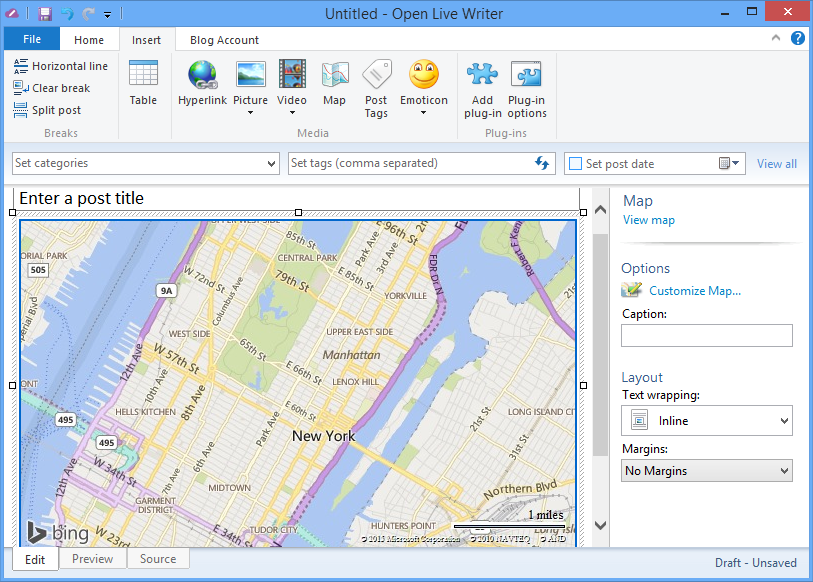Insert a Map from ribbon
The width and height of the screenshot is (813, 582).
point(334,83)
